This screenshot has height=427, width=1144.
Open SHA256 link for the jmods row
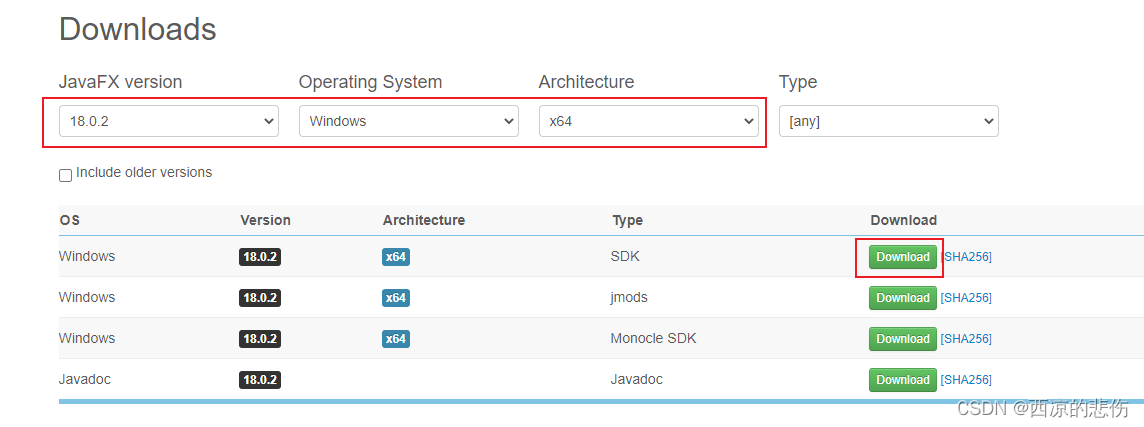pyautogui.click(x=966, y=298)
